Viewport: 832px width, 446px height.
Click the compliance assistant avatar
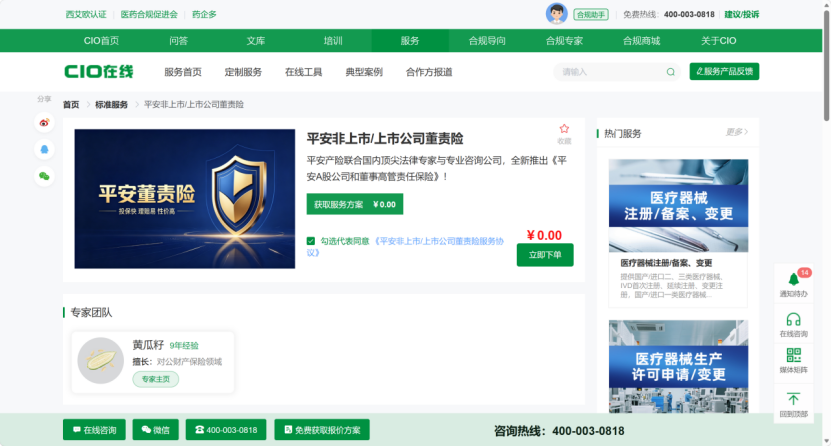[x=557, y=14]
